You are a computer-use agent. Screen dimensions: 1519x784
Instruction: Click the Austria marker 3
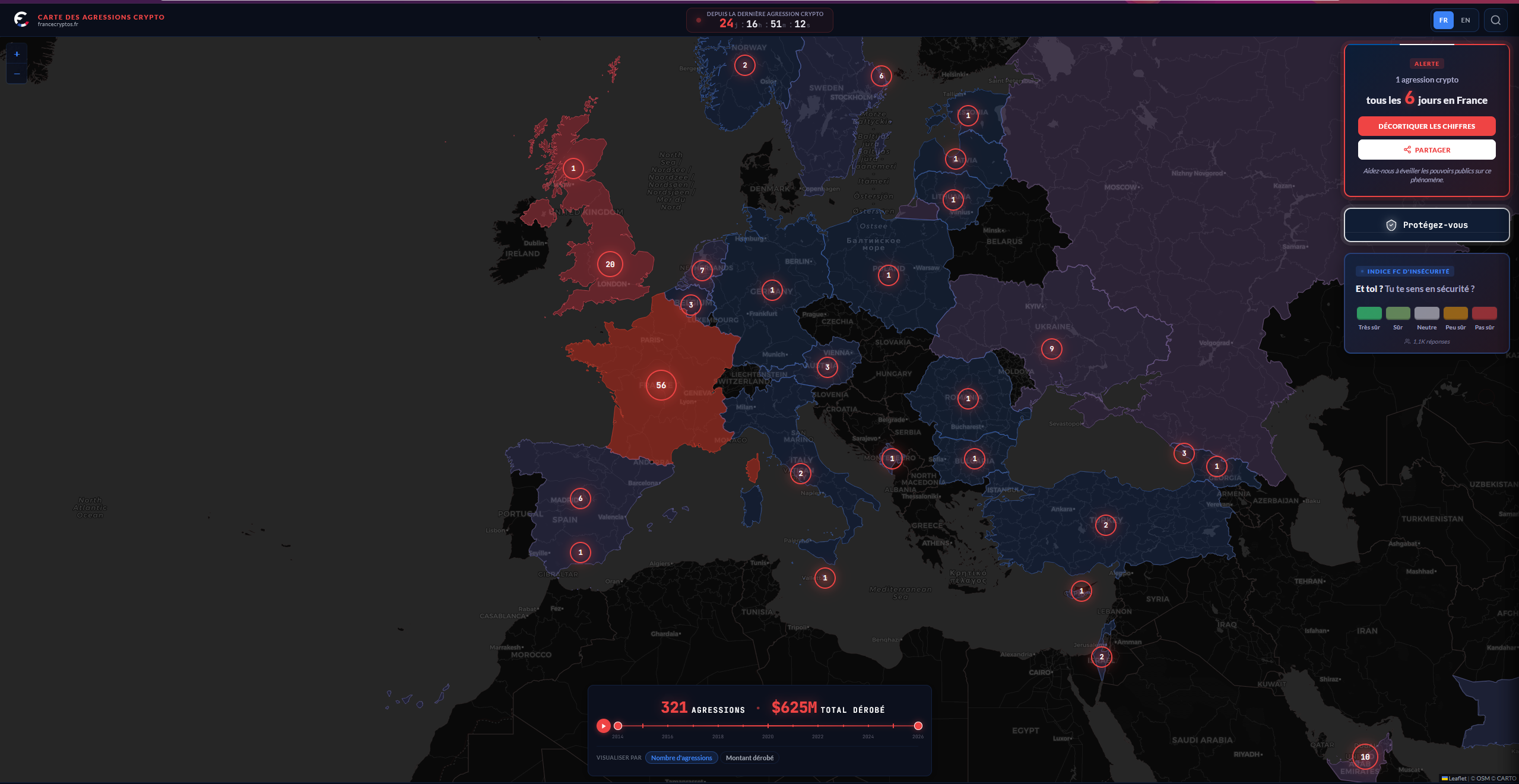tap(827, 367)
